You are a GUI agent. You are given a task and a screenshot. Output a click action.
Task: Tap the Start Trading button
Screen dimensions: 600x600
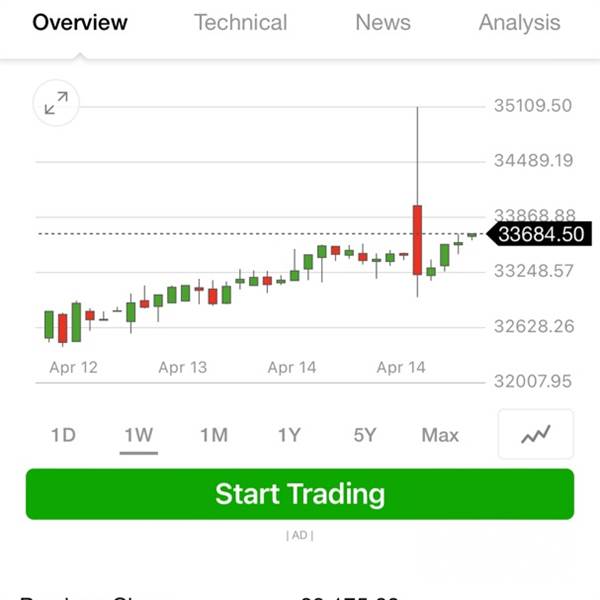pos(300,494)
